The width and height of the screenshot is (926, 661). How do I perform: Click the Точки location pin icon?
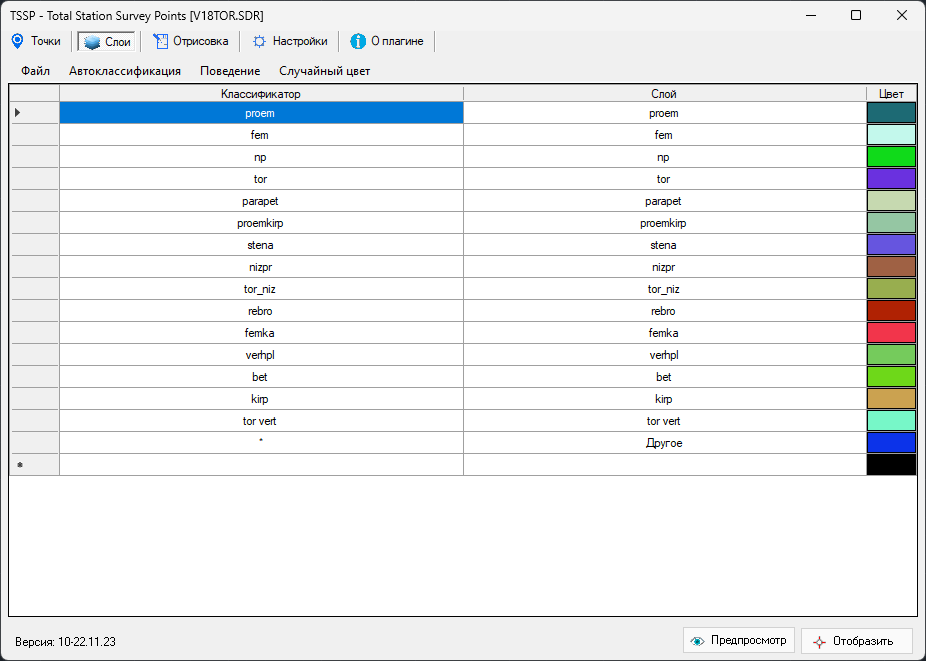coord(17,41)
